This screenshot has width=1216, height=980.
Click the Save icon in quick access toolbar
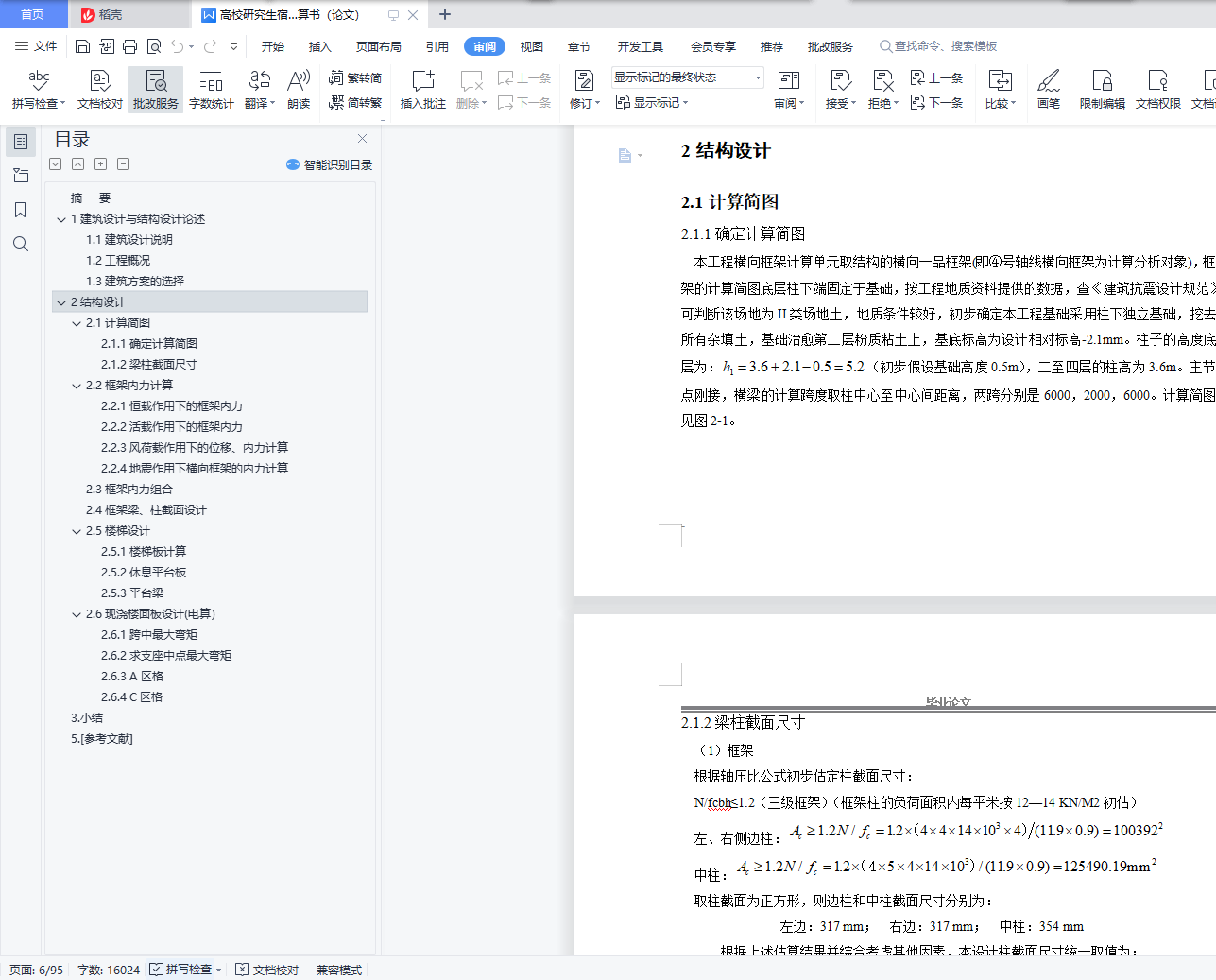(82, 46)
